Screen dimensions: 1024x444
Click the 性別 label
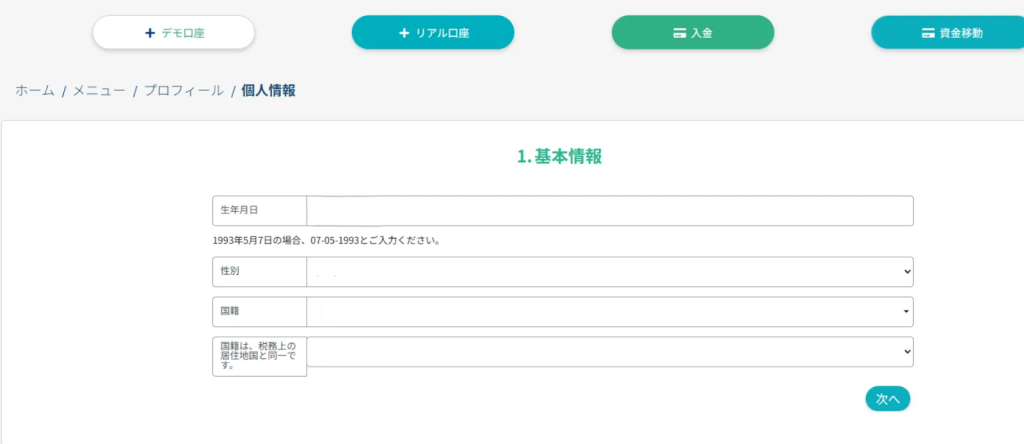coord(230,271)
